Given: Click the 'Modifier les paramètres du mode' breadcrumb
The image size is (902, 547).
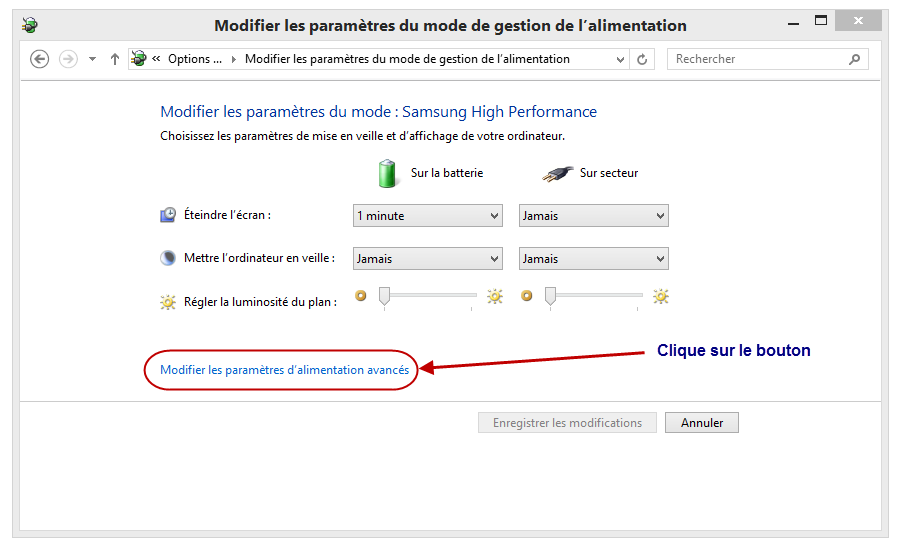Looking at the screenshot, I should [x=407, y=59].
